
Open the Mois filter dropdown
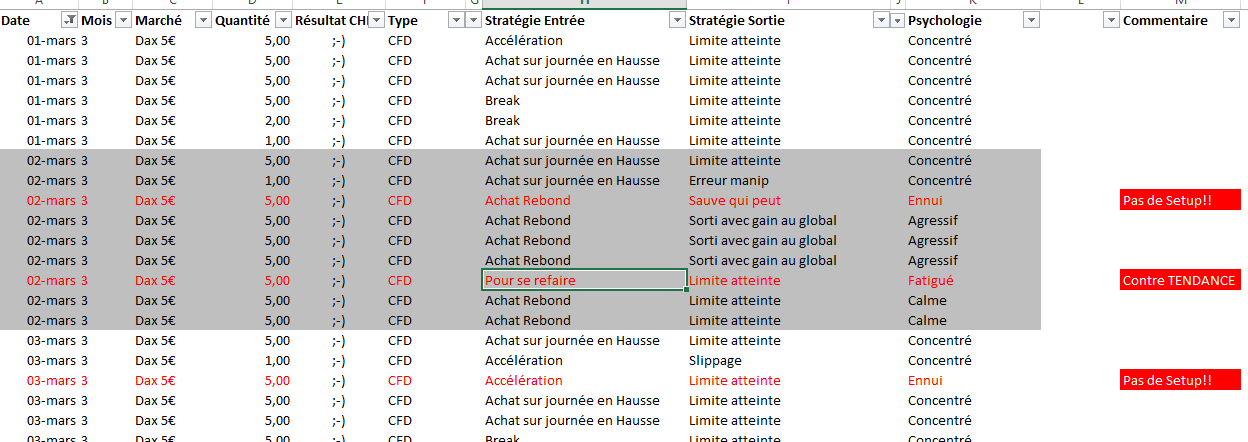pos(122,21)
